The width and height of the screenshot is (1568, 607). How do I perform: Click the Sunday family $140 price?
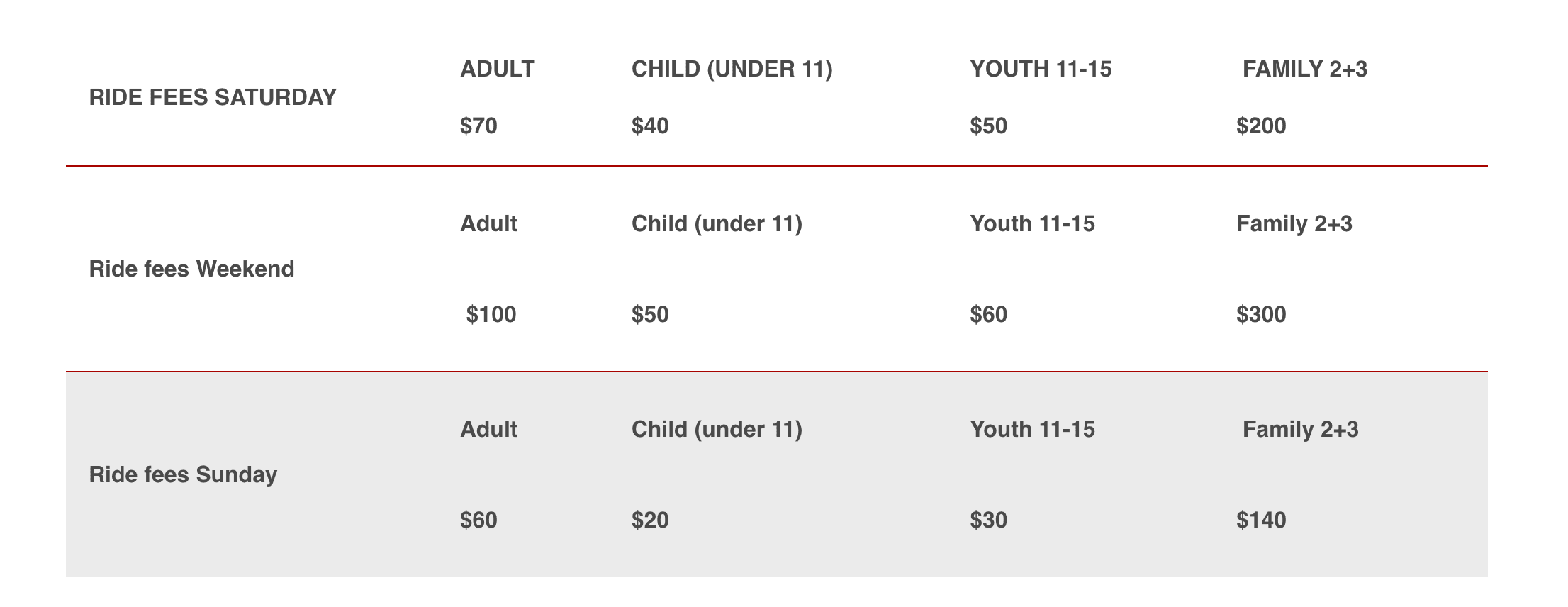[1261, 520]
